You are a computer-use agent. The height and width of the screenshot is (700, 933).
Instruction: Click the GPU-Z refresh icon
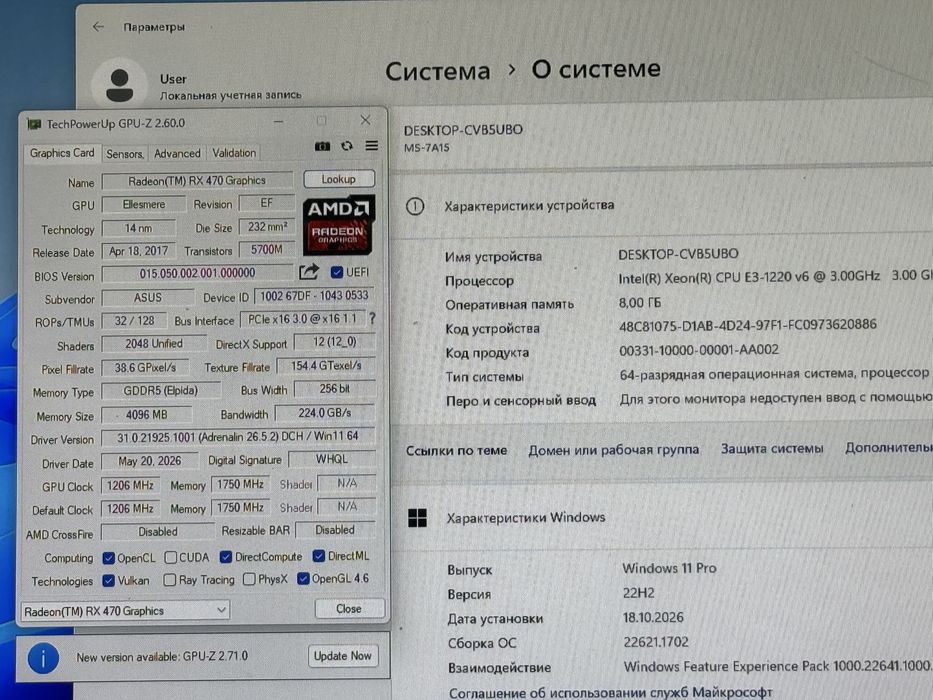click(347, 146)
